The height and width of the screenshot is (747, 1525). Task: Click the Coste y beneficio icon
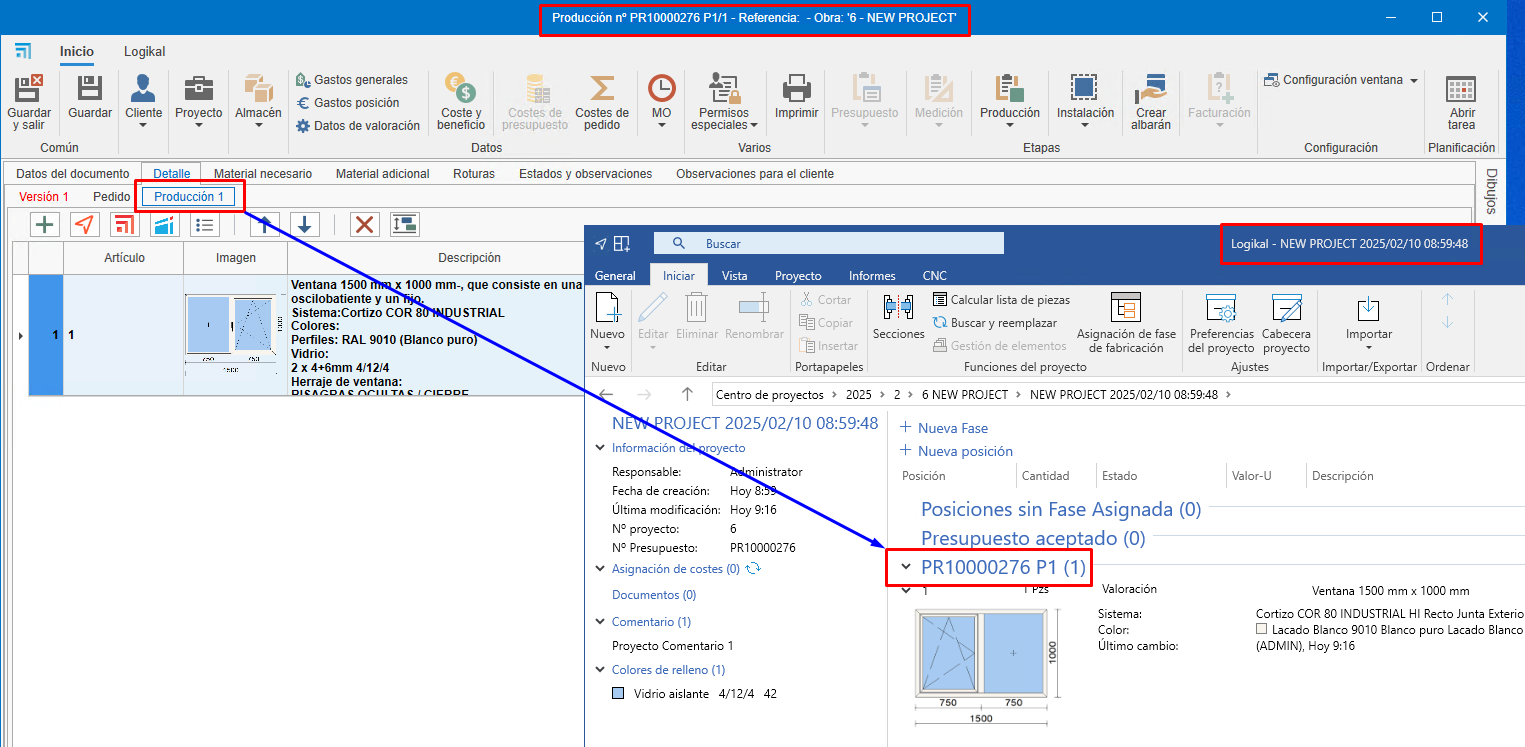(x=461, y=88)
